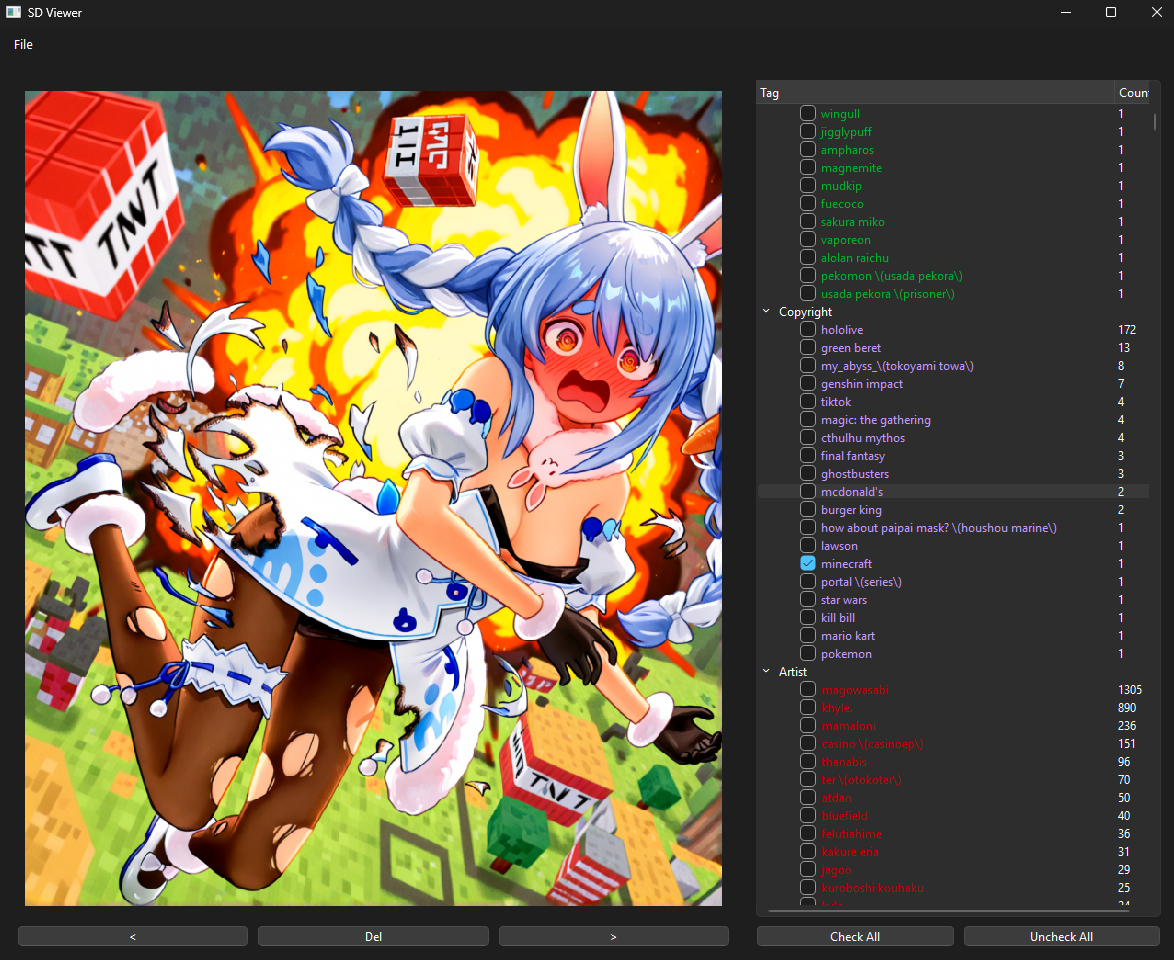Click the fuecoco tag label
The image size is (1174, 960).
pos(842,204)
